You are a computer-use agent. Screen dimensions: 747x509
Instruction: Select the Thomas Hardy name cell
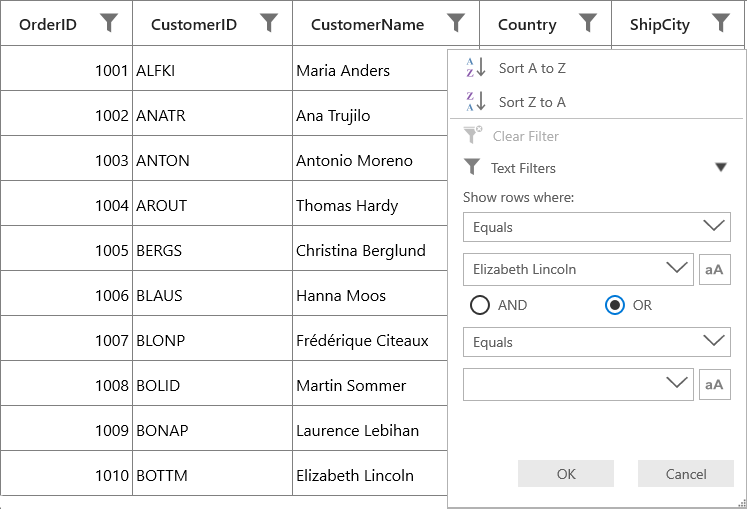[370, 203]
